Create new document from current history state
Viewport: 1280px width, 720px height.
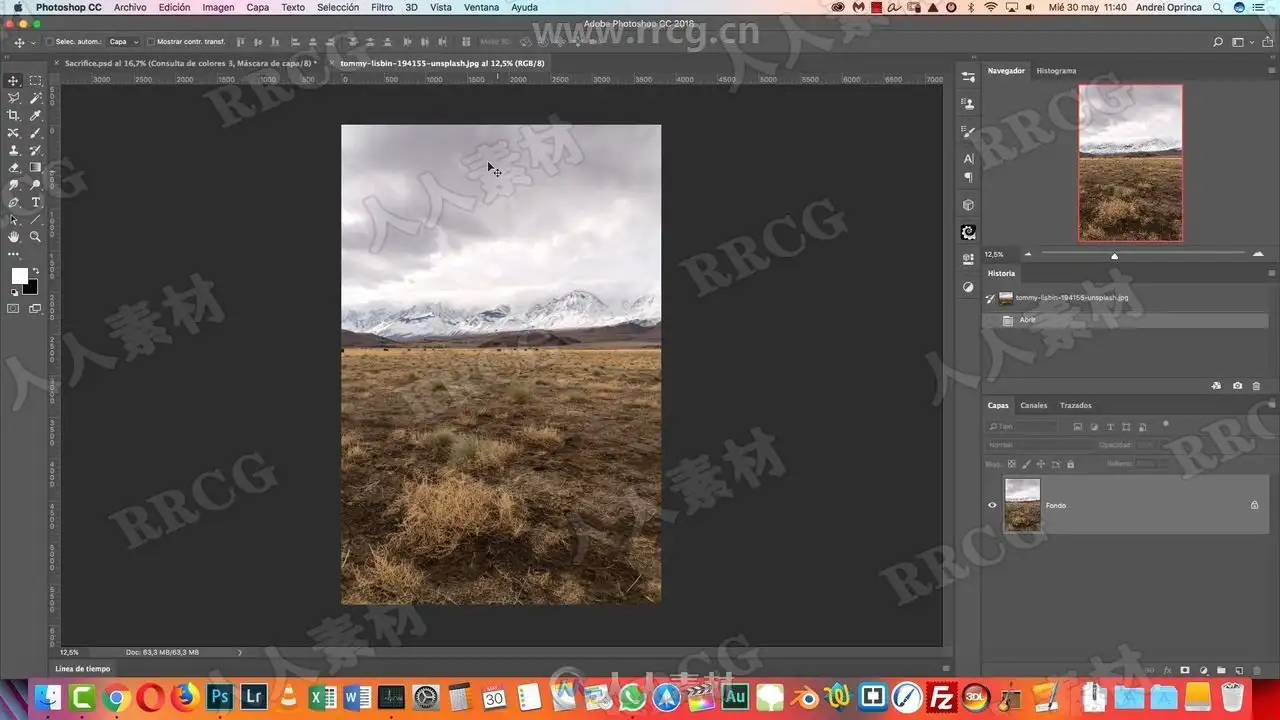[1216, 386]
